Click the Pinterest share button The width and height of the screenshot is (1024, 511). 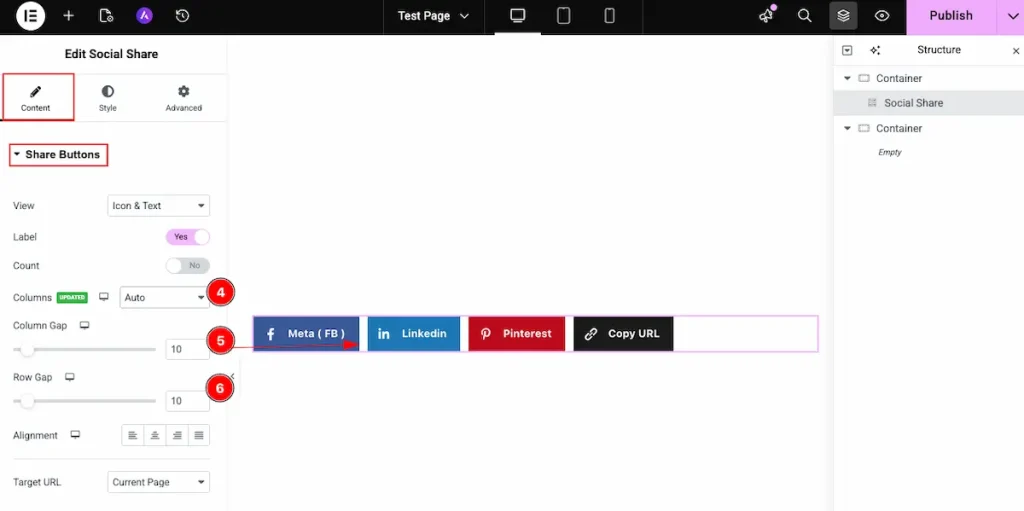[x=517, y=334]
